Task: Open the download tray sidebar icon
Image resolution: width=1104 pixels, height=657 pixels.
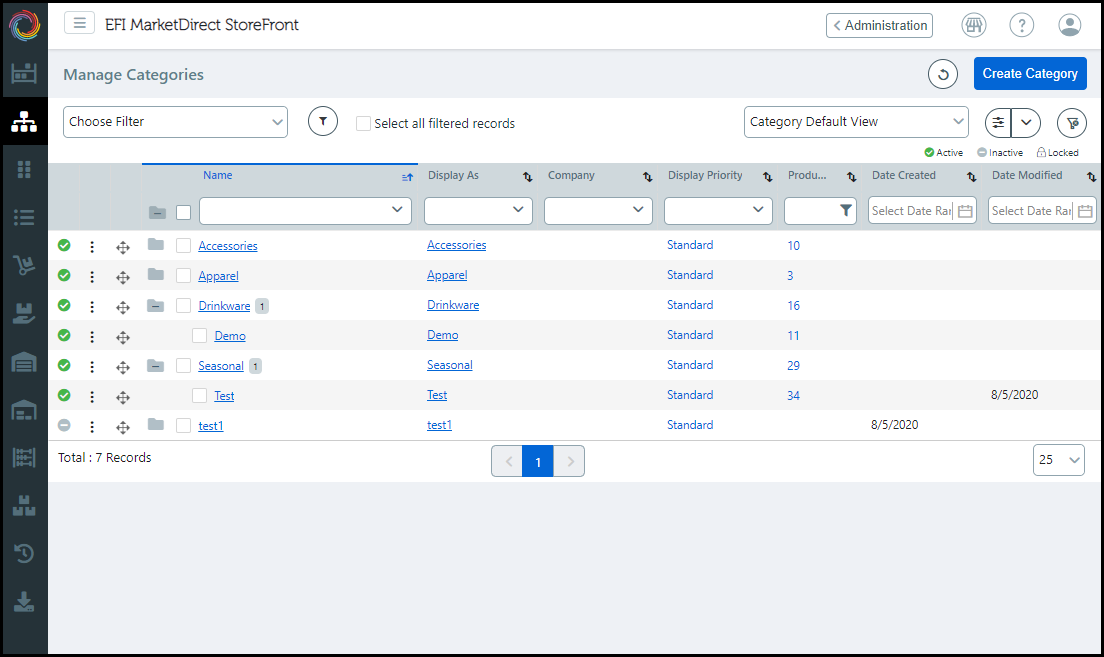Action: tap(24, 601)
